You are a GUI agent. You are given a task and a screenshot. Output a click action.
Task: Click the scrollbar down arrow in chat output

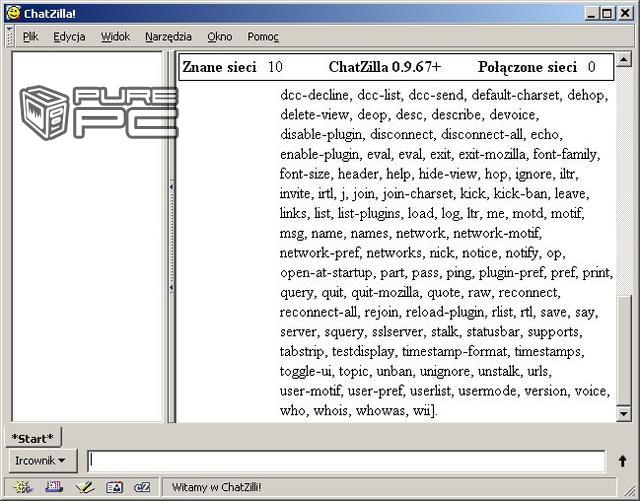tap(624, 413)
